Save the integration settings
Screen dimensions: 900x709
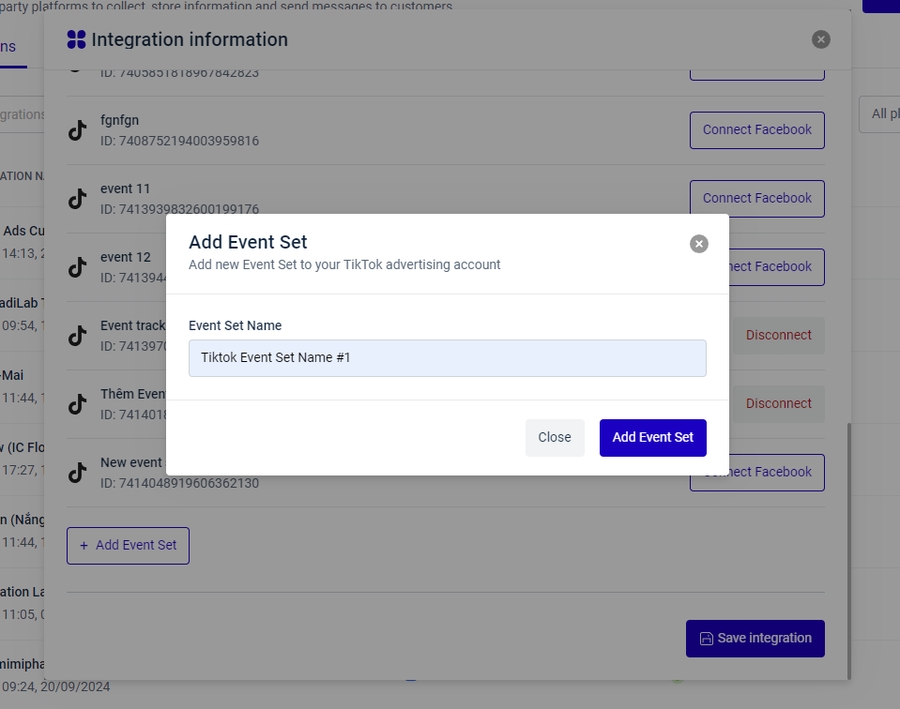tap(755, 638)
